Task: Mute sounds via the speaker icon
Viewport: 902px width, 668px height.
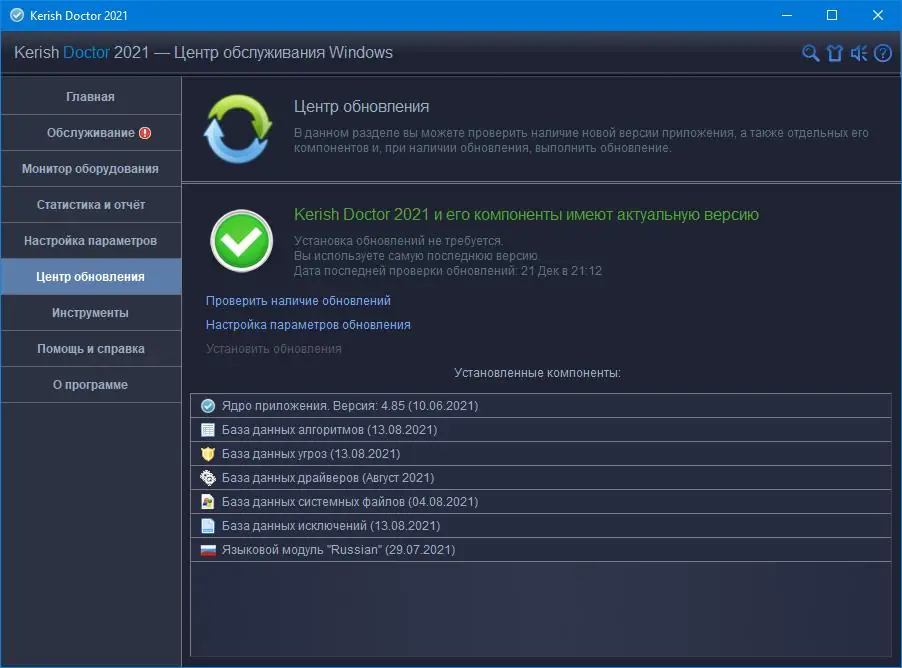Action: pyautogui.click(x=858, y=54)
